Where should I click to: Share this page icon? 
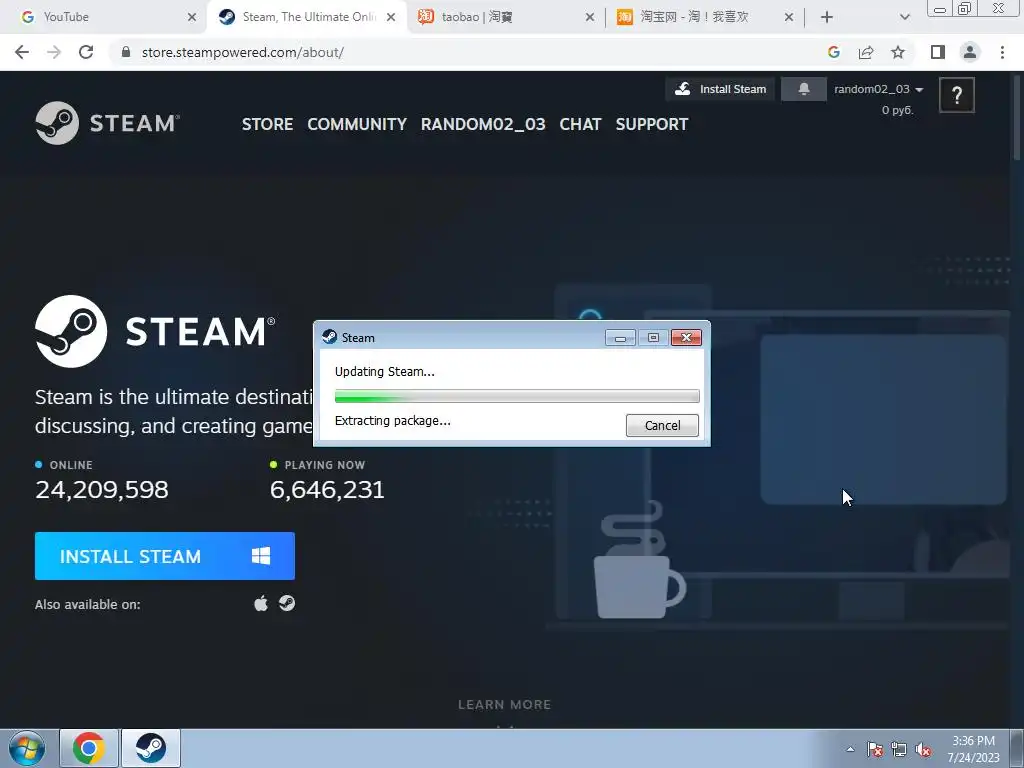[866, 52]
